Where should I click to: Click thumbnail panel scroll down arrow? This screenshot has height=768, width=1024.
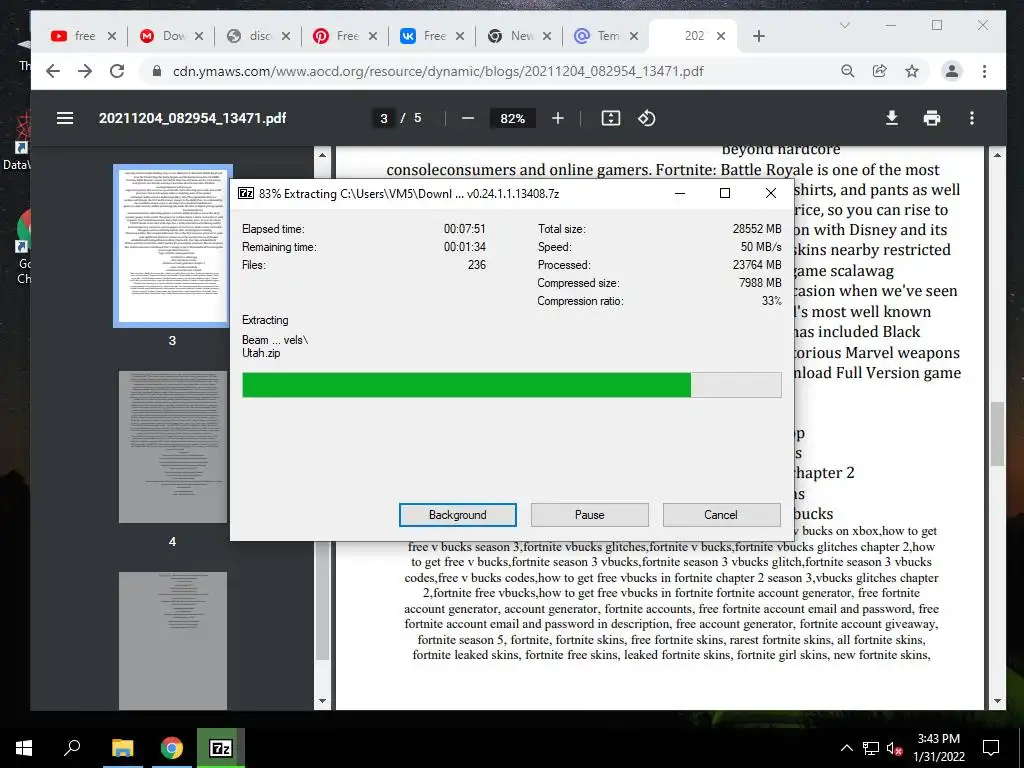click(x=322, y=701)
